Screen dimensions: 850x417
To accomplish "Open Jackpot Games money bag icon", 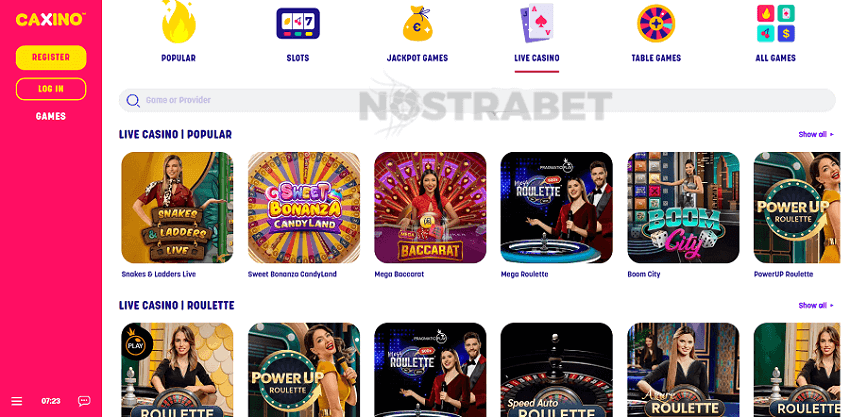I will [417, 24].
